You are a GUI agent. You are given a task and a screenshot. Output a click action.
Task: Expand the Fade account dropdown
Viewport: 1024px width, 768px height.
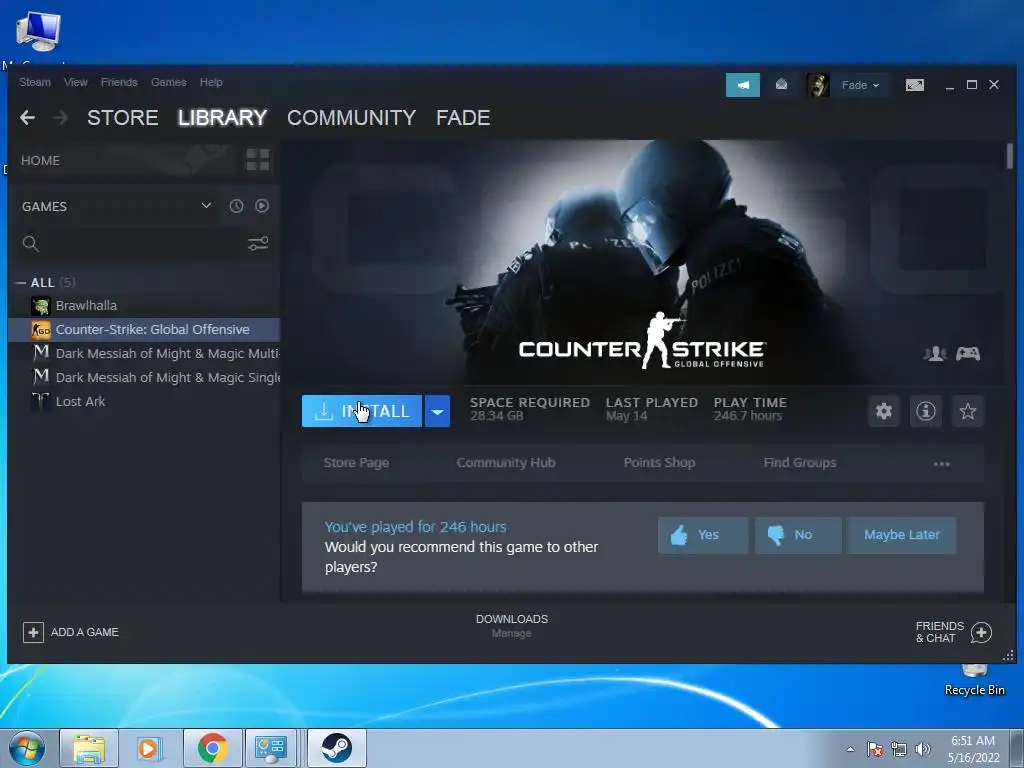click(x=860, y=85)
